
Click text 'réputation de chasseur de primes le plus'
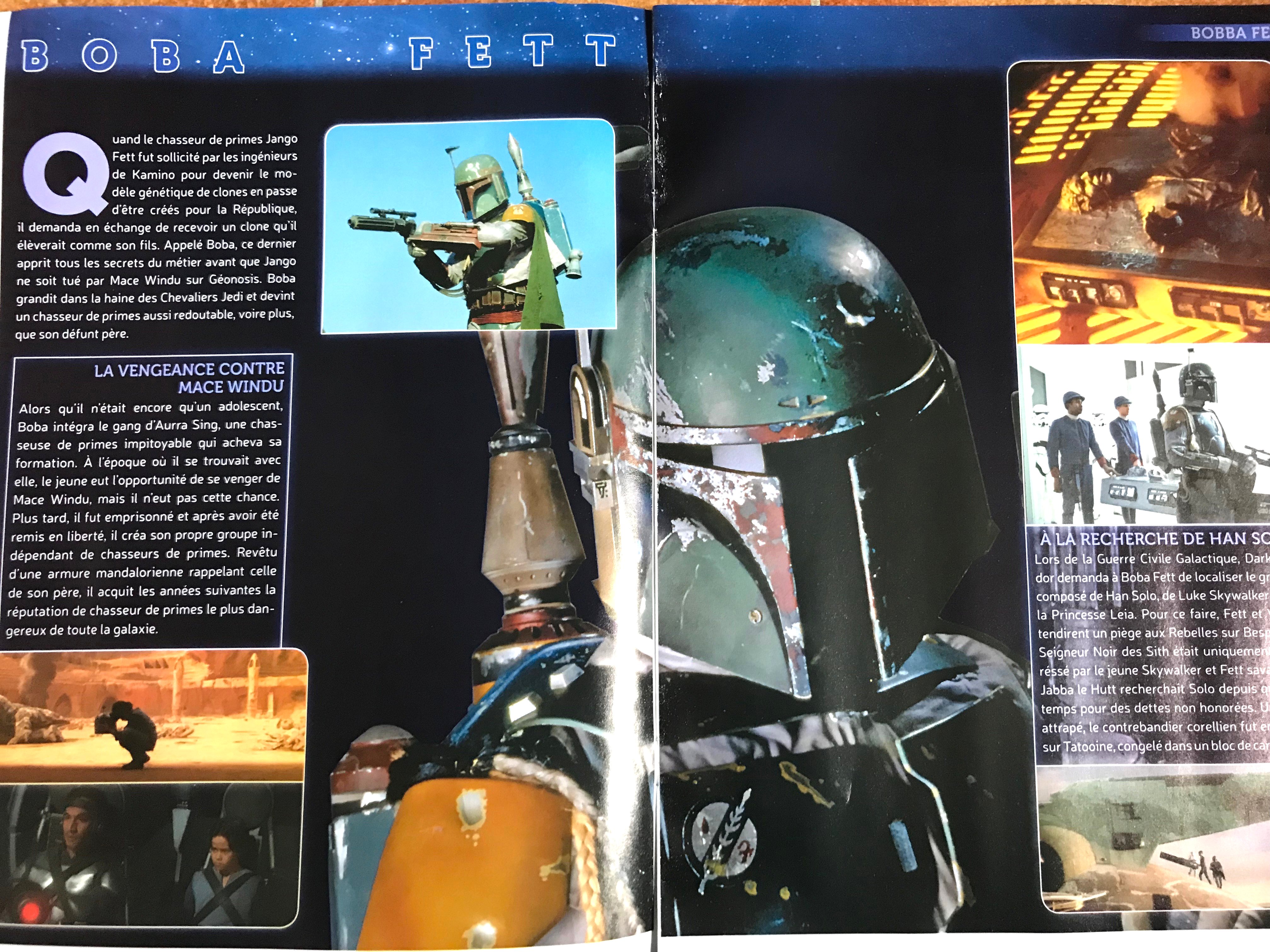(125, 610)
